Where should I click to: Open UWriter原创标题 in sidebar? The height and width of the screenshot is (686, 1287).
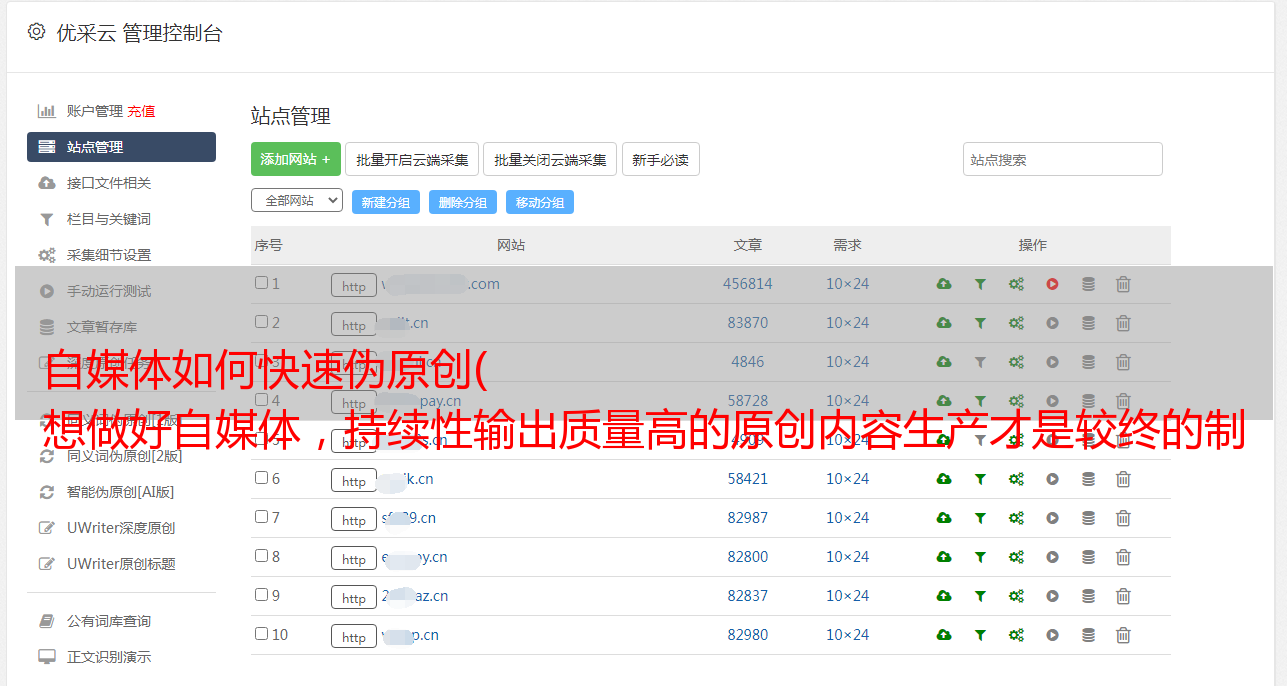click(121, 564)
